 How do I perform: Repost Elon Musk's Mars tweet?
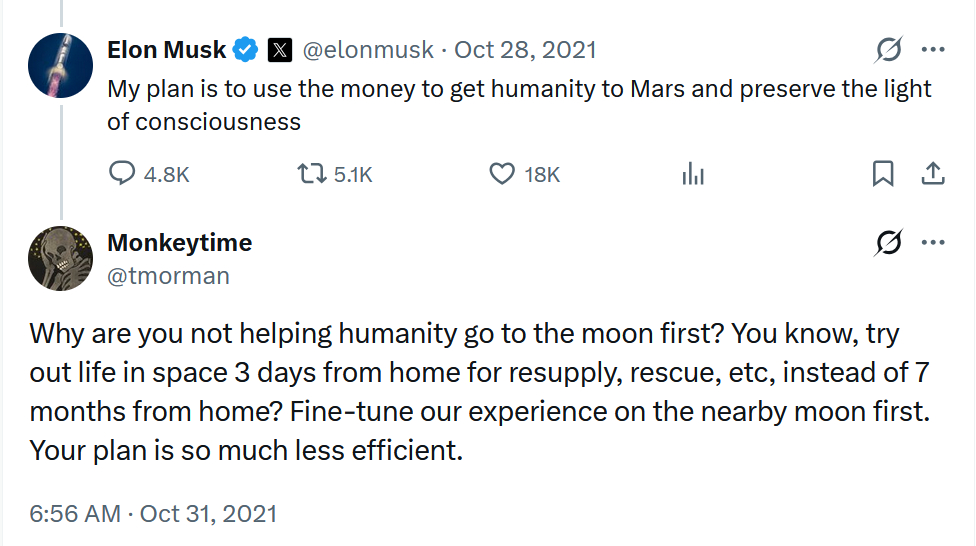coord(314,174)
